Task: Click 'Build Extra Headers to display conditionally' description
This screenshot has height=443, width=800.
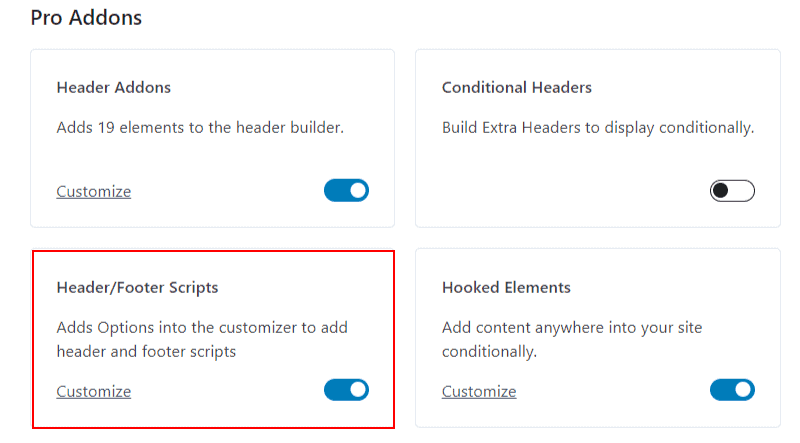Action: [598, 128]
